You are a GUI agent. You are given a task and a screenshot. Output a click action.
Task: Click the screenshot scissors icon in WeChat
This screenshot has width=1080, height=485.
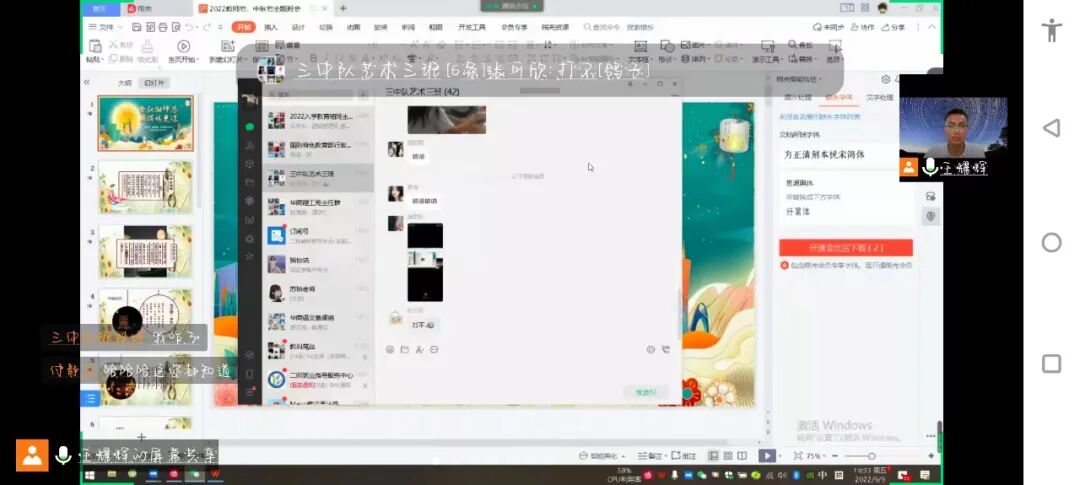point(419,350)
